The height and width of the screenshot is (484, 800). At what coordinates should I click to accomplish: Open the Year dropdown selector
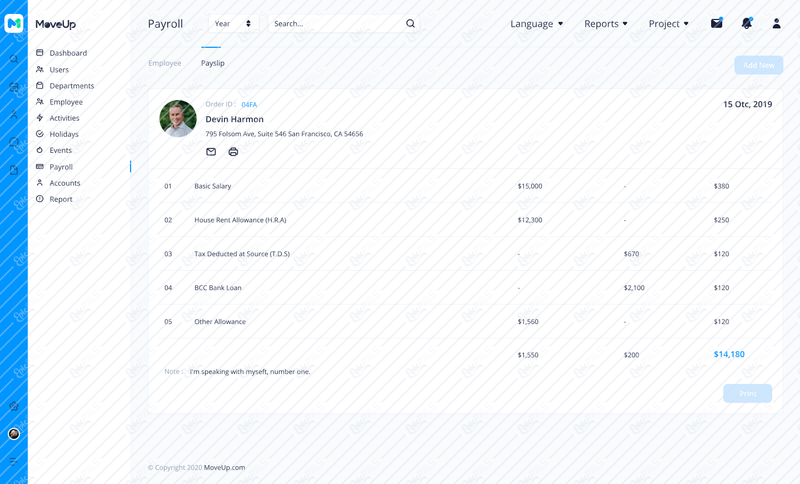point(233,23)
